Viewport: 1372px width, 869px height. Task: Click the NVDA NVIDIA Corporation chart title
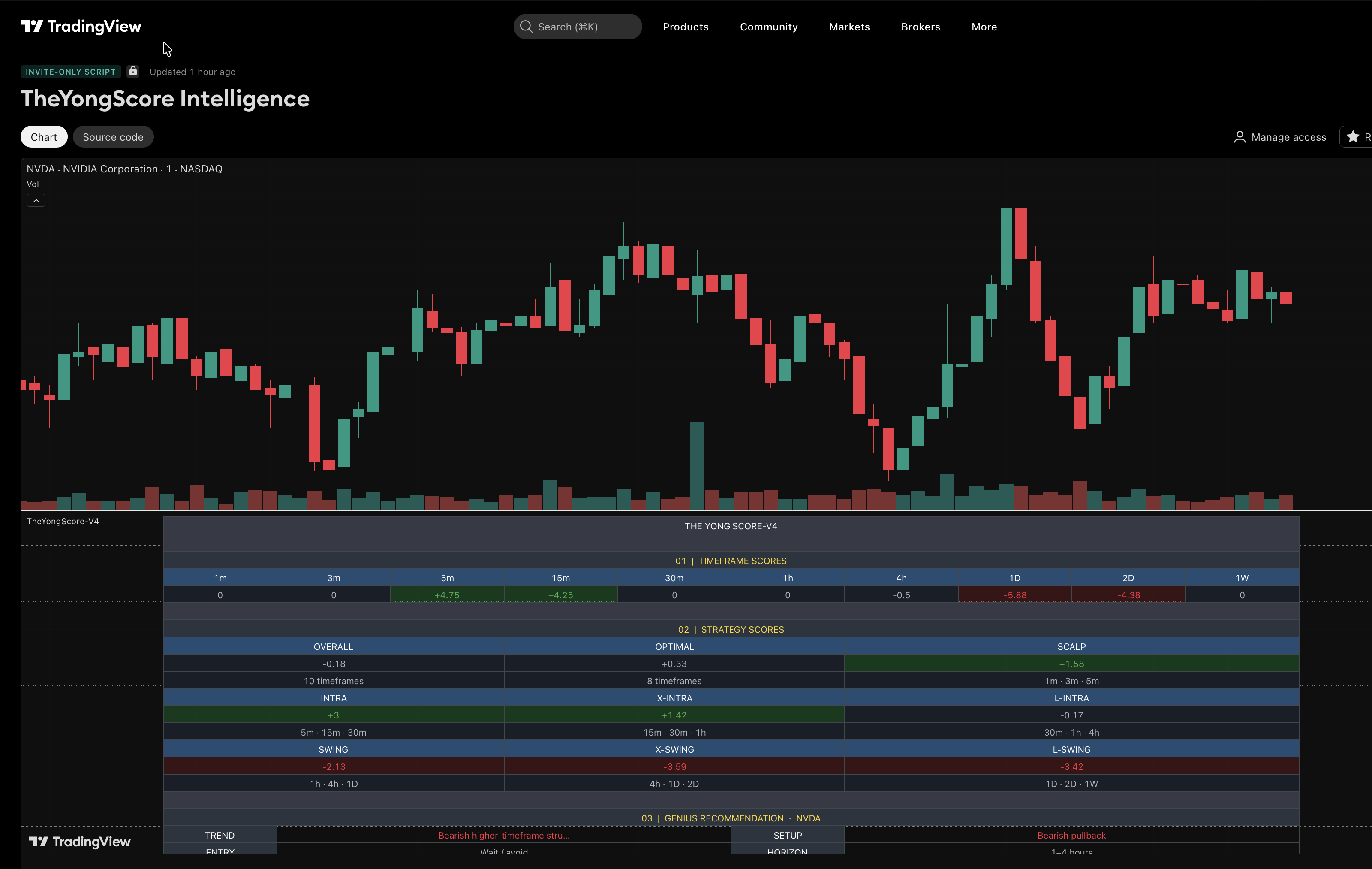pyautogui.click(x=124, y=169)
